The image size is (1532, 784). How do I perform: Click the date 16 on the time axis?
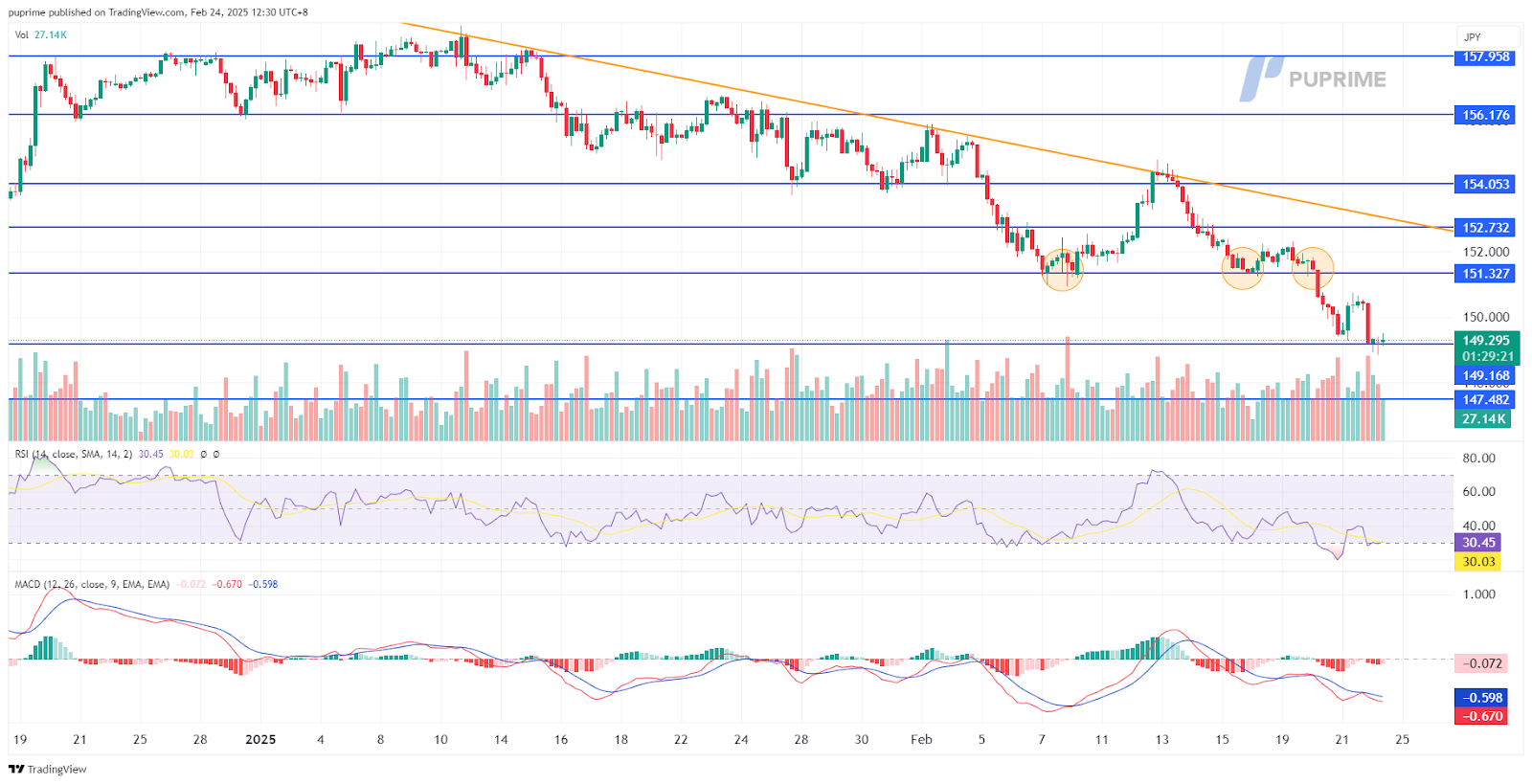click(561, 739)
